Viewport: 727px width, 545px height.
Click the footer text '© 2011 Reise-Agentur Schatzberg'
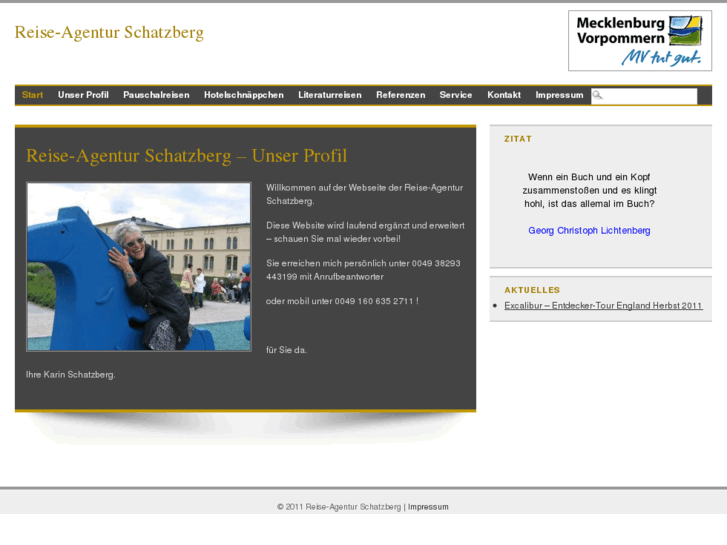339,507
